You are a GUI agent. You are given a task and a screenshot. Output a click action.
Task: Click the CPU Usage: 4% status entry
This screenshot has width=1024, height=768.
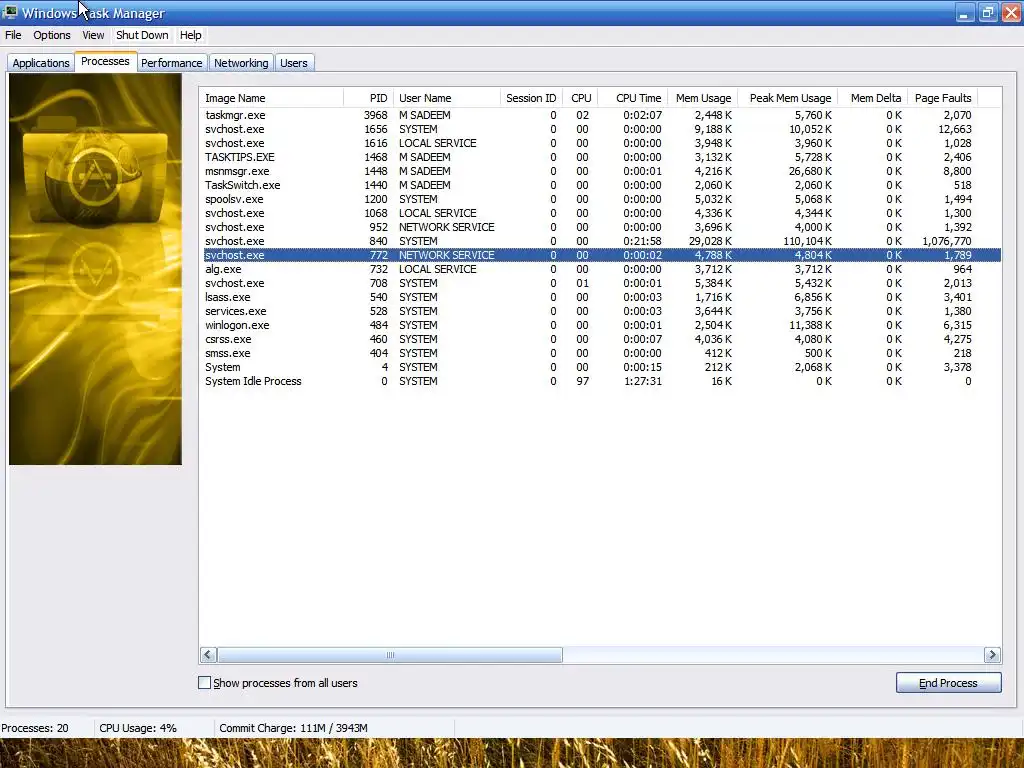click(x=138, y=728)
